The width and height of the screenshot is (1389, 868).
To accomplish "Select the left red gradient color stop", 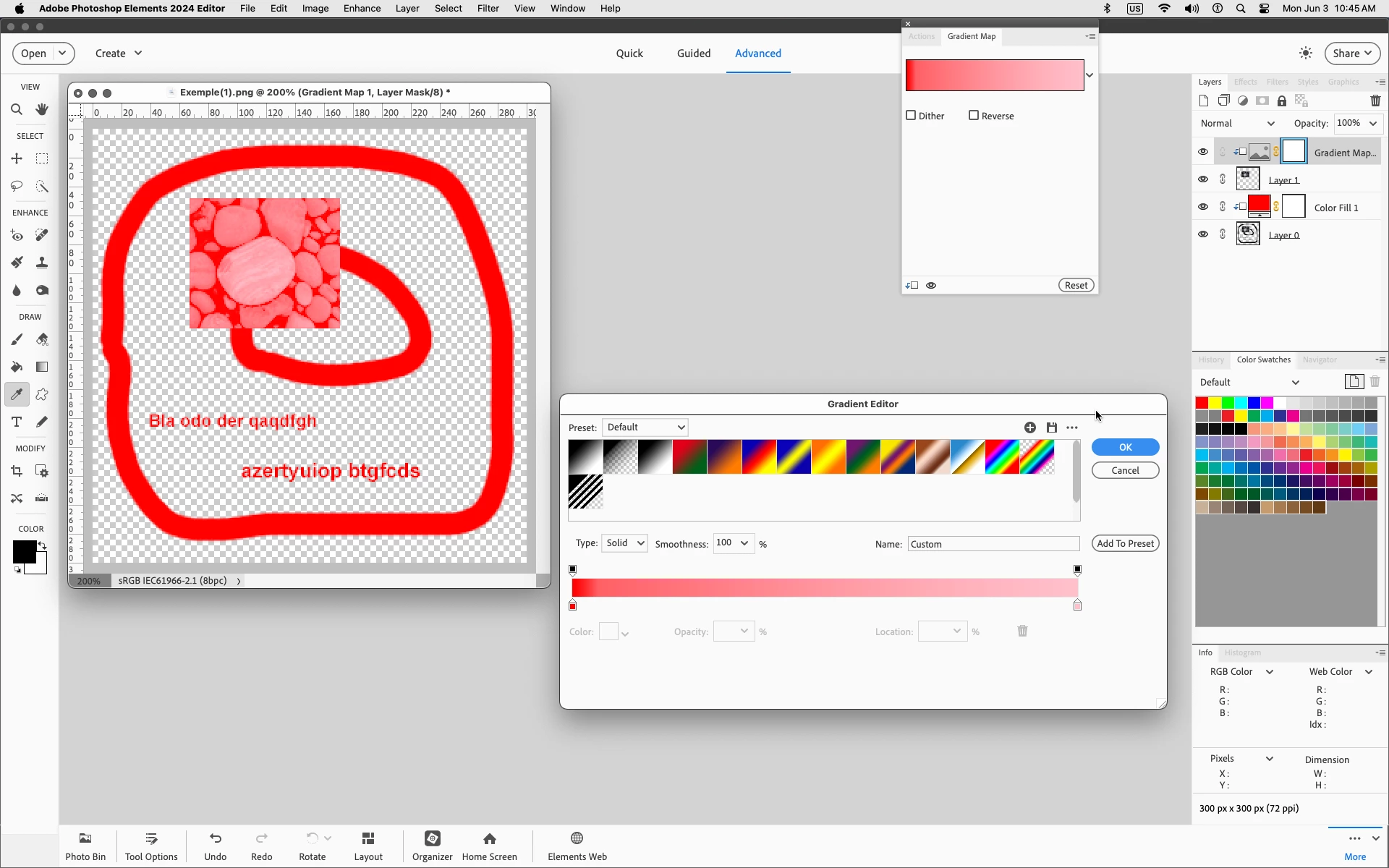I will coord(573,605).
